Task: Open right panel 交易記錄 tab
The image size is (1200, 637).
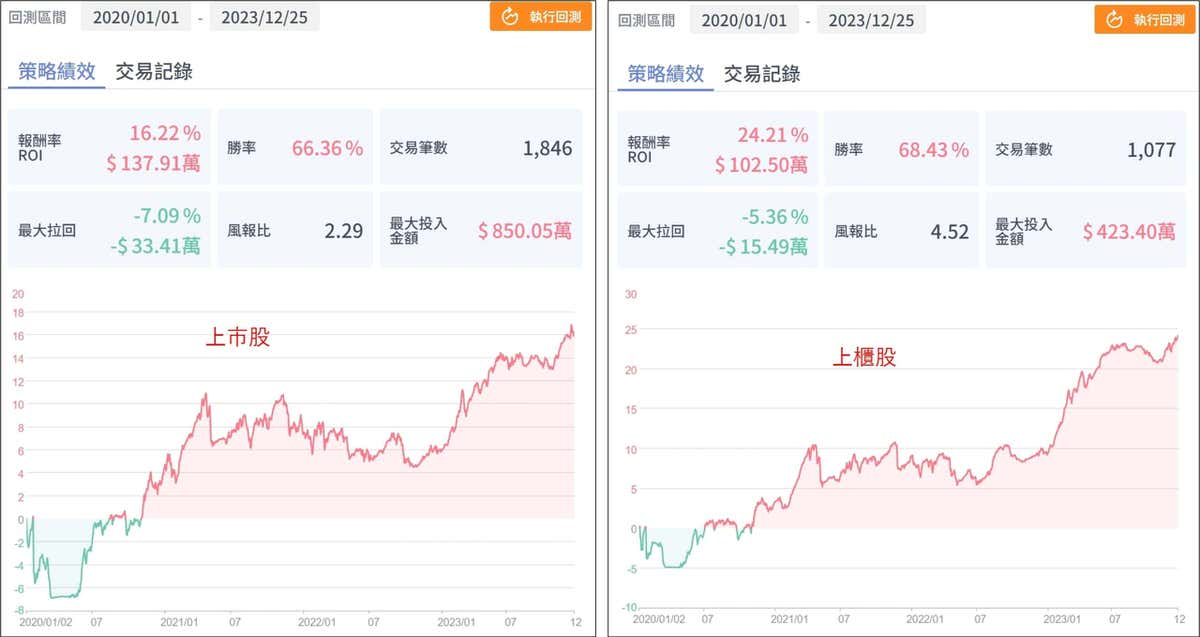Action: click(x=762, y=73)
